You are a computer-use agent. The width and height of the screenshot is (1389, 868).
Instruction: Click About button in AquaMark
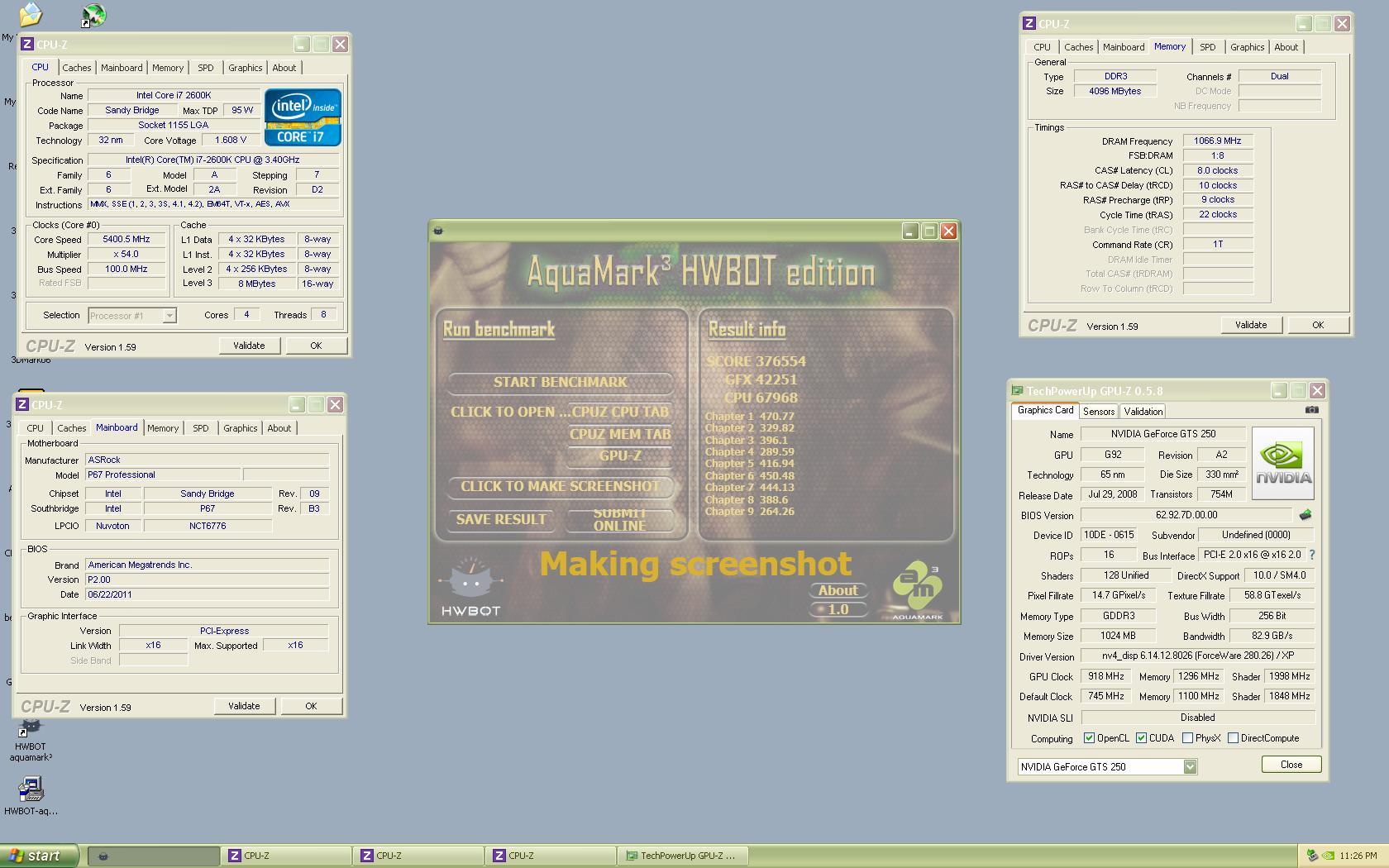coord(838,590)
